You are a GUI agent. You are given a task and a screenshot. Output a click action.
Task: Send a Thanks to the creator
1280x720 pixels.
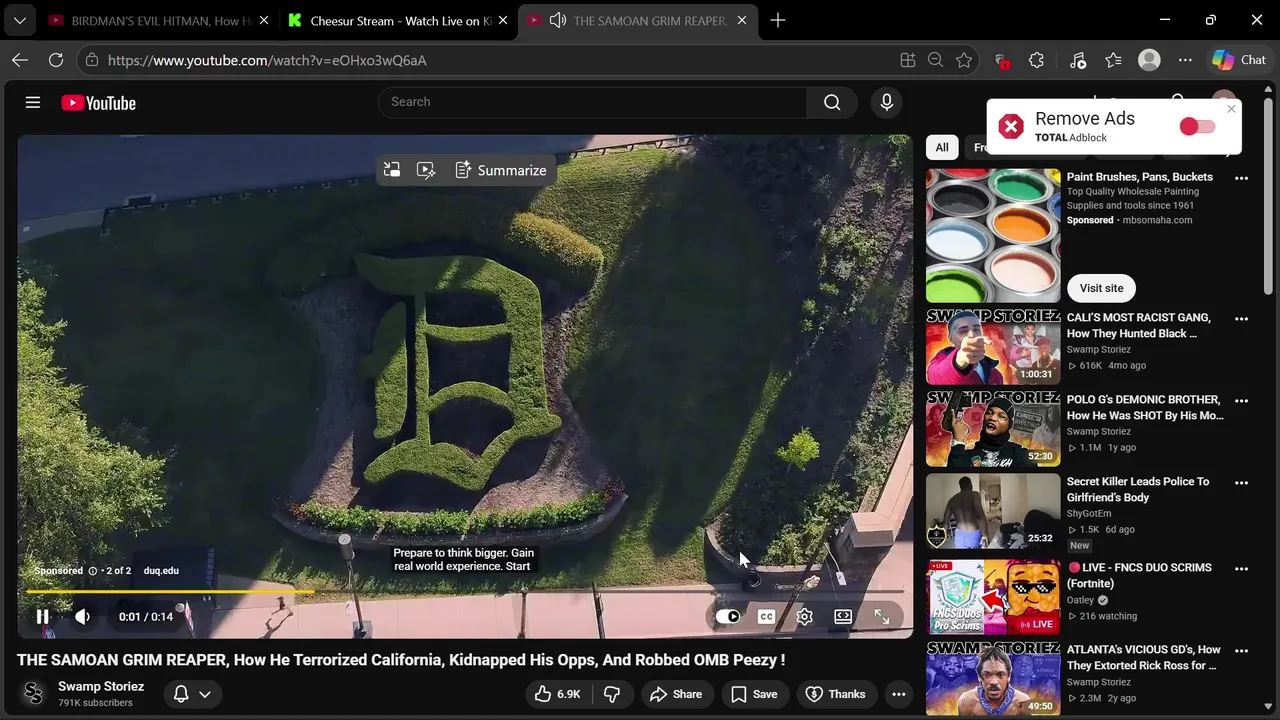[x=836, y=694]
